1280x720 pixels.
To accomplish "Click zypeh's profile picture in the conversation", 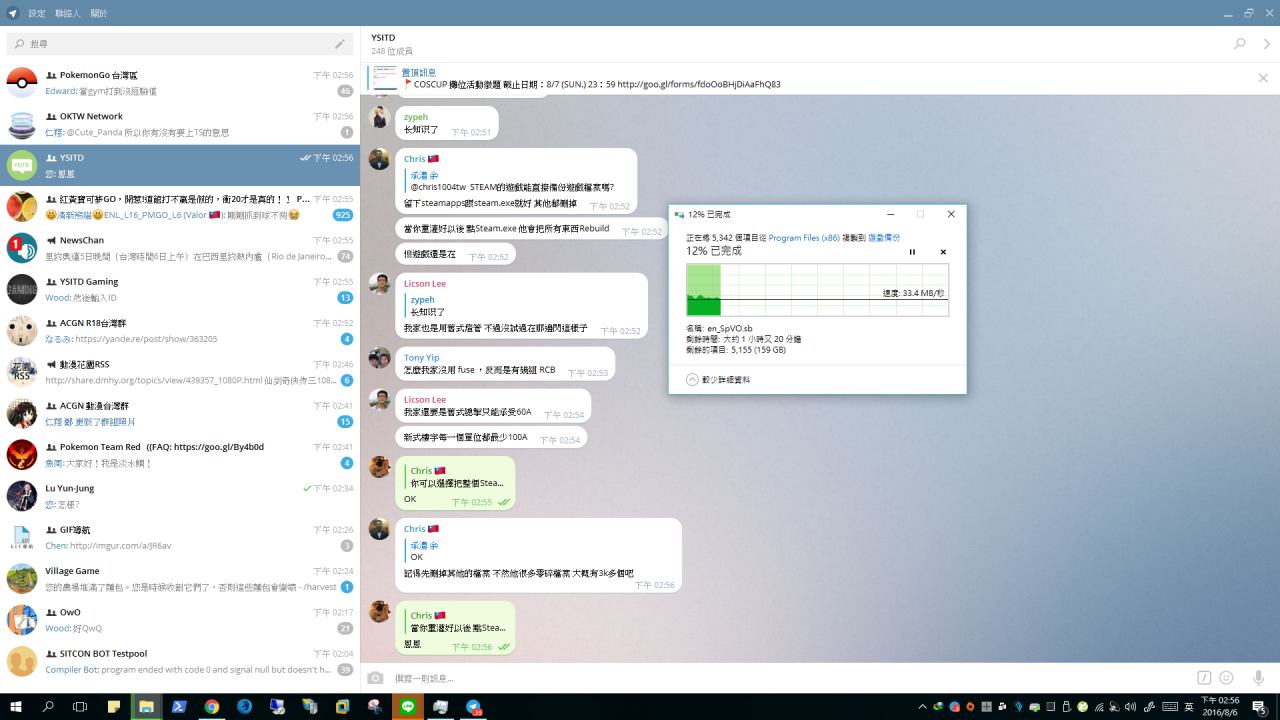I will 379,118.
